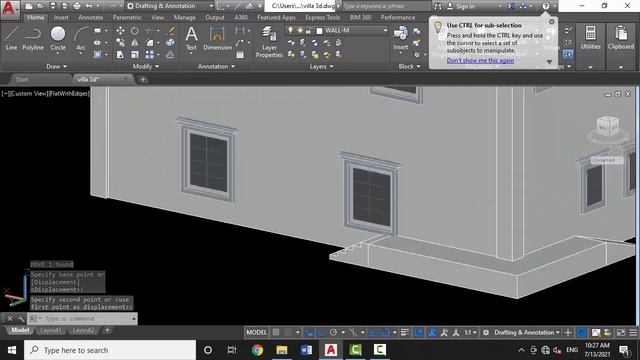Viewport: 640px width, 360px height.
Task: Expand the Block panel
Action: (409, 66)
